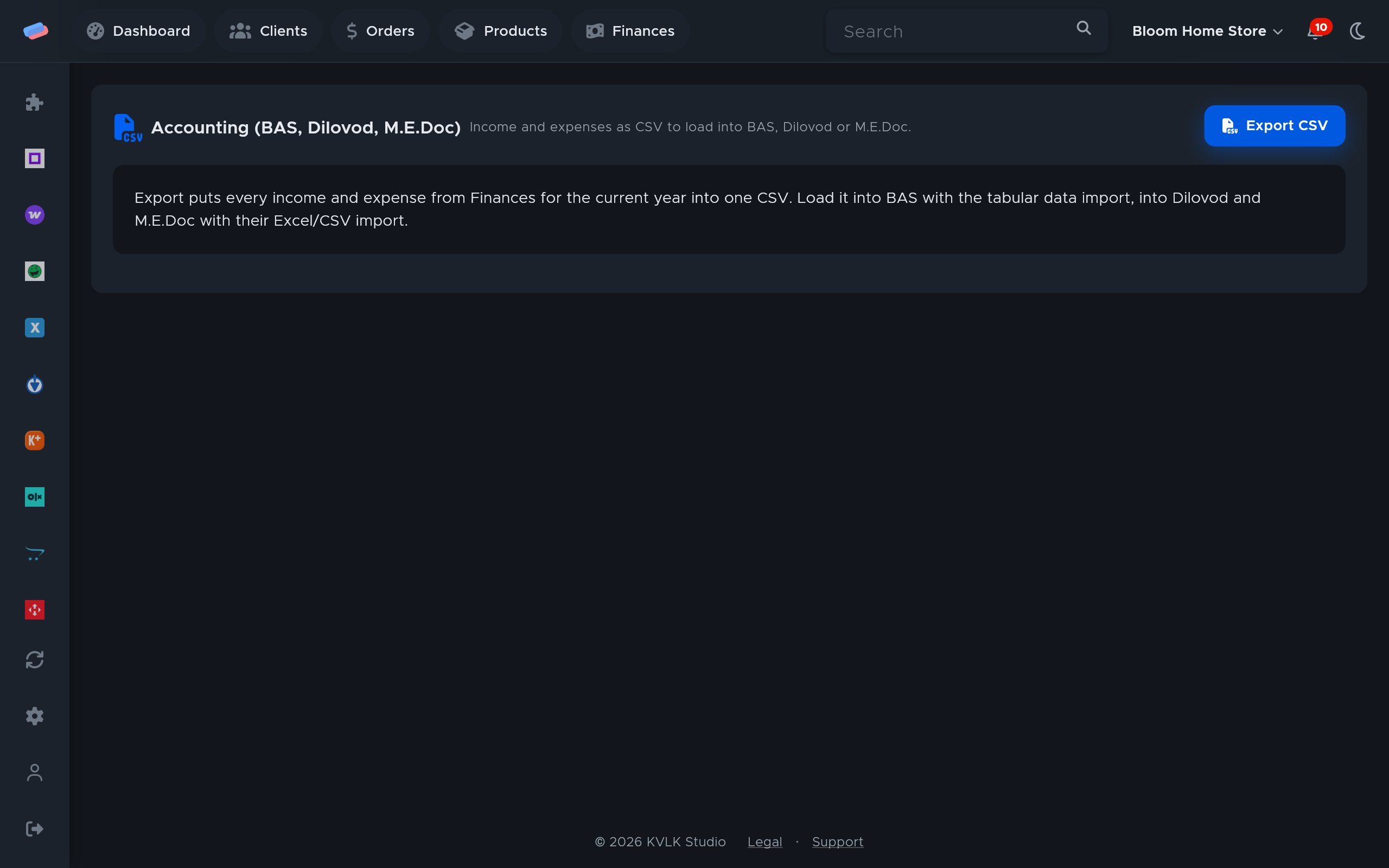The width and height of the screenshot is (1389, 868).
Task: Click the sync arrows icon in sidebar
Action: pos(34,660)
